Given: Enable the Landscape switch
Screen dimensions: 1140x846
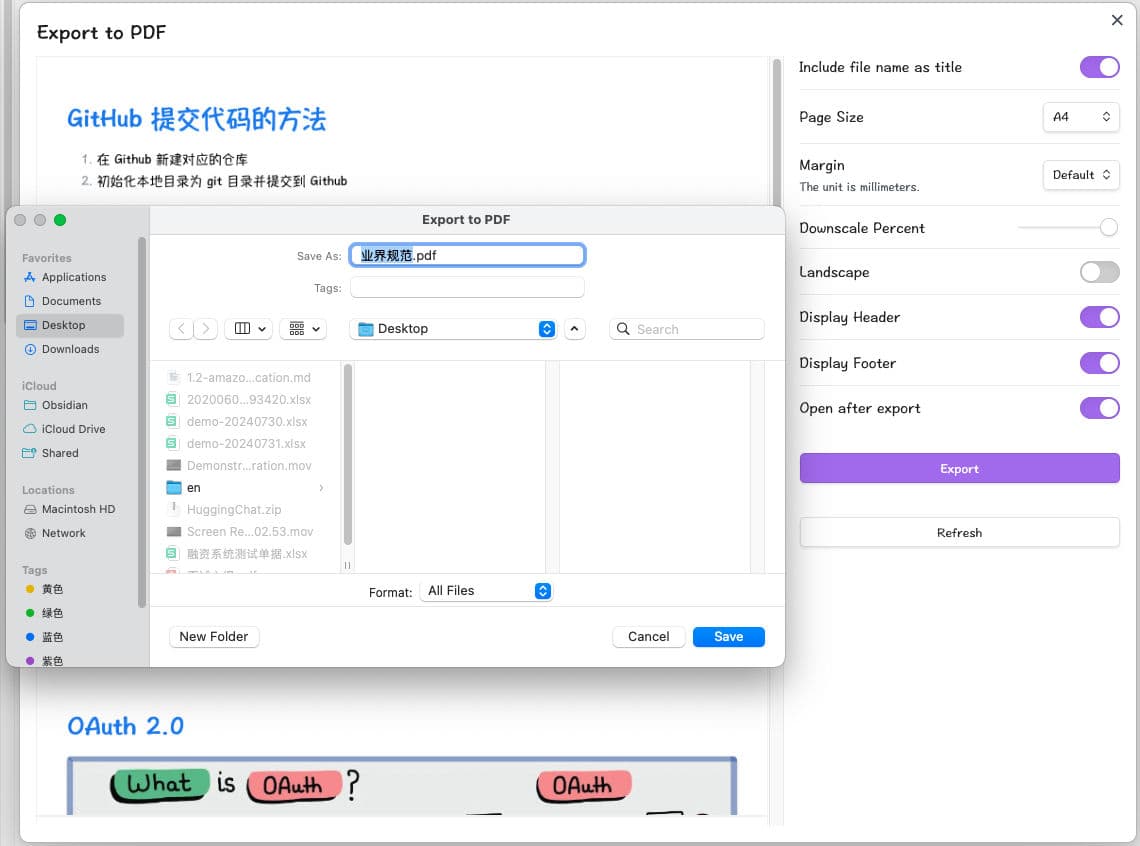Looking at the screenshot, I should 1099,272.
